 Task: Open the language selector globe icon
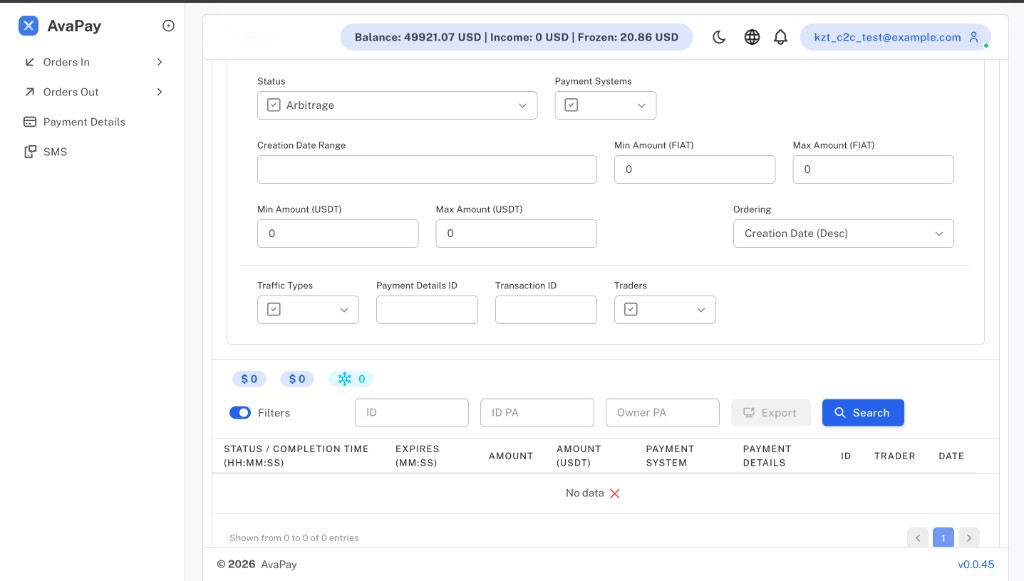pos(752,37)
